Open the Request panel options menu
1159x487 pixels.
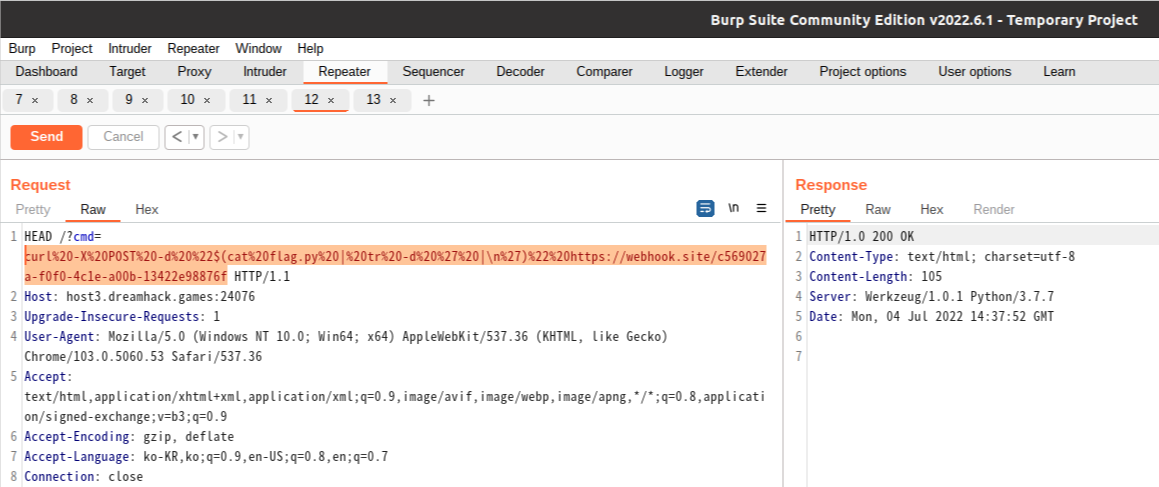point(761,208)
